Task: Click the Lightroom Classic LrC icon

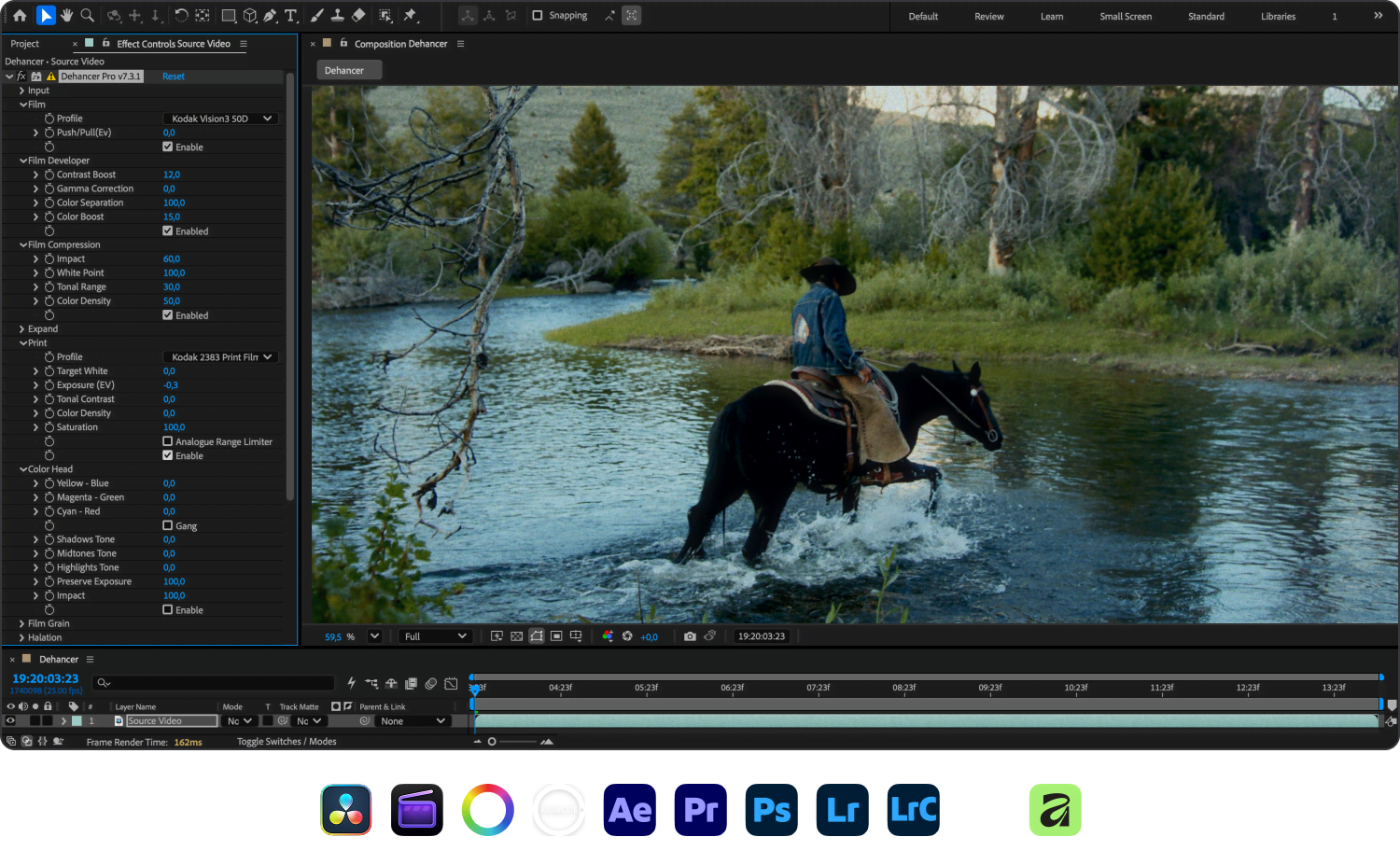Action: [914, 810]
